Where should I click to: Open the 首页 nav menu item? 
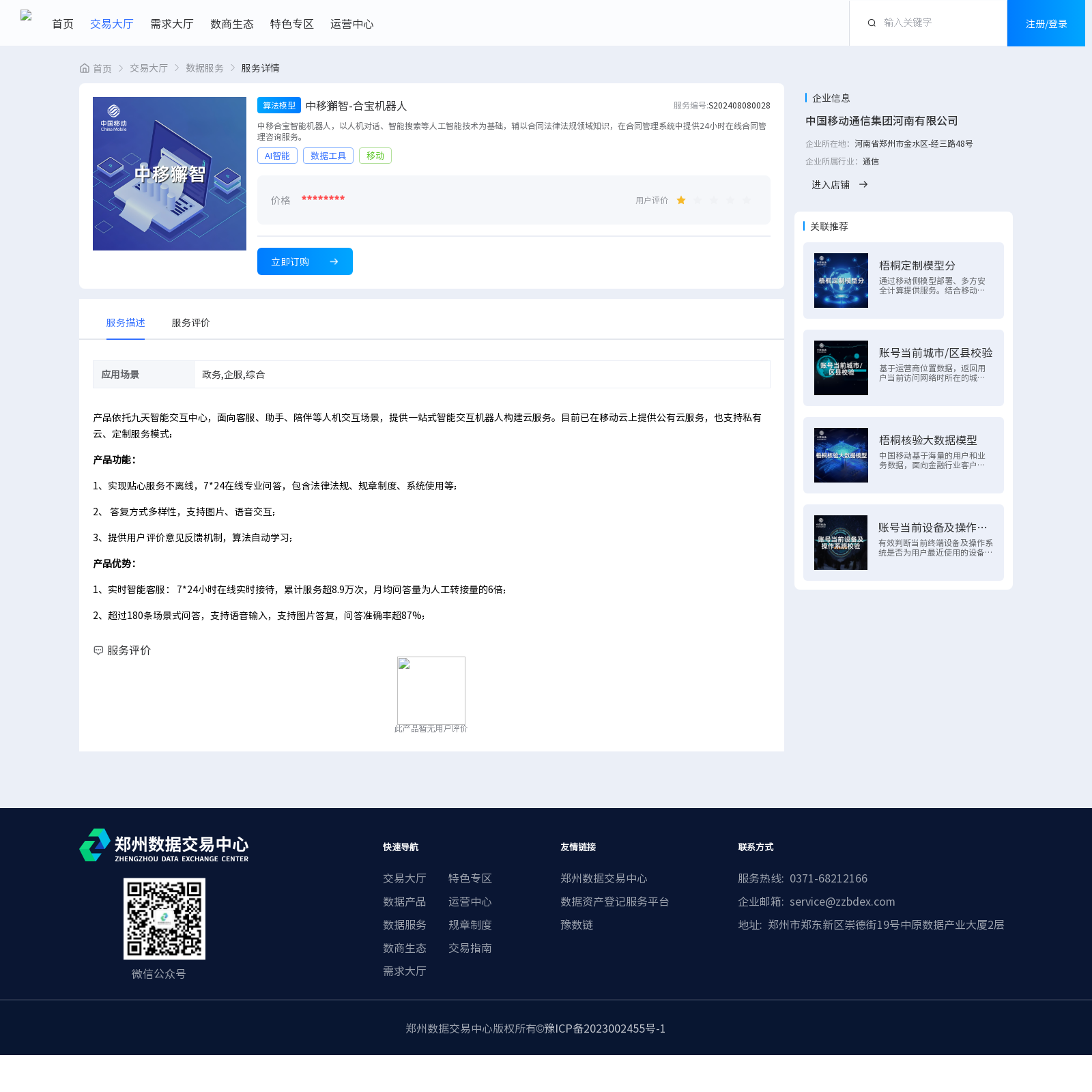point(63,24)
